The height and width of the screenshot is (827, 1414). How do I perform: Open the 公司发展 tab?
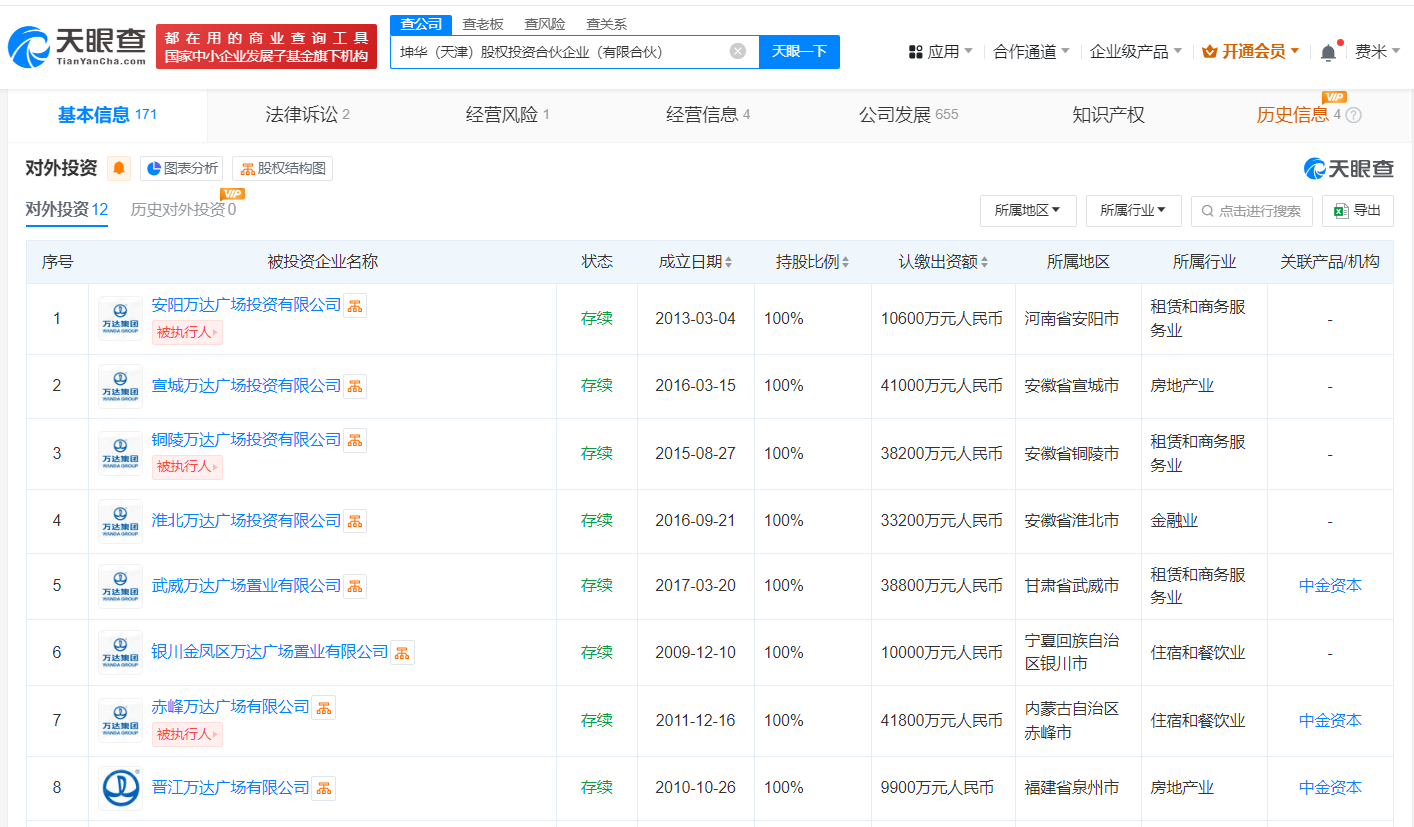[x=908, y=115]
